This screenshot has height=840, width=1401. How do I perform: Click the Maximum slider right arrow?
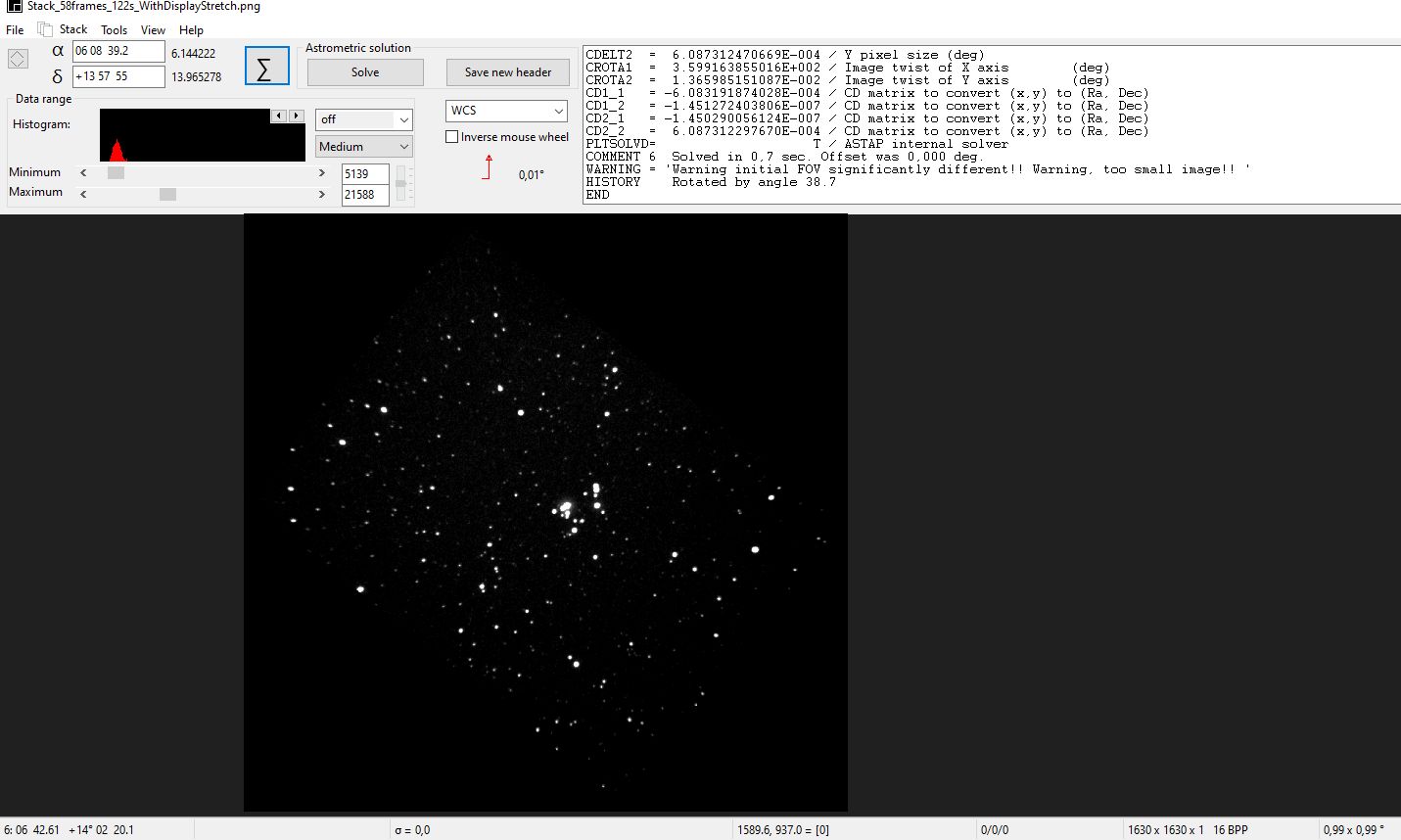pyautogui.click(x=322, y=194)
